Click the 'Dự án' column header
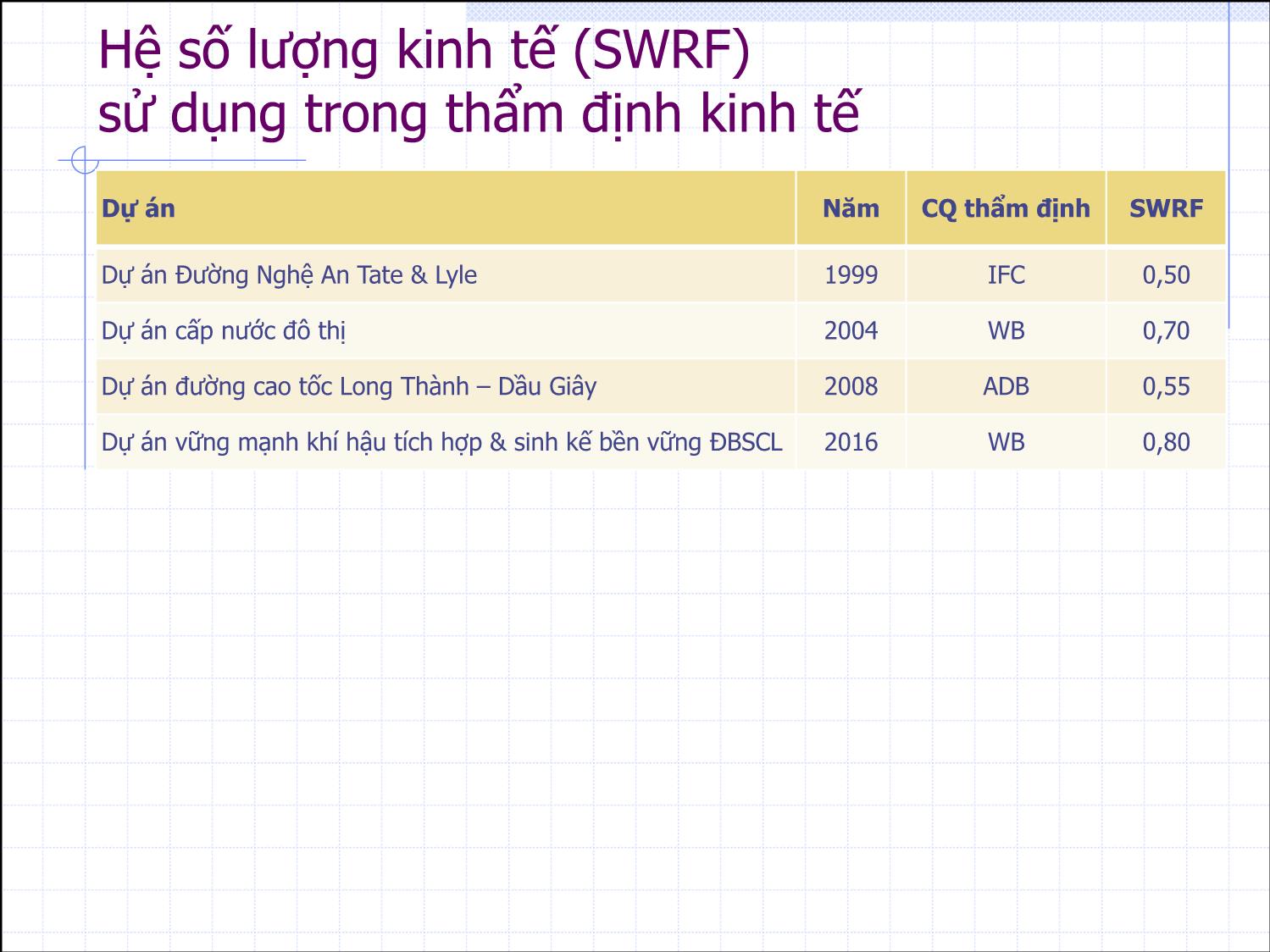This screenshot has height=952, width=1270. click(x=446, y=208)
